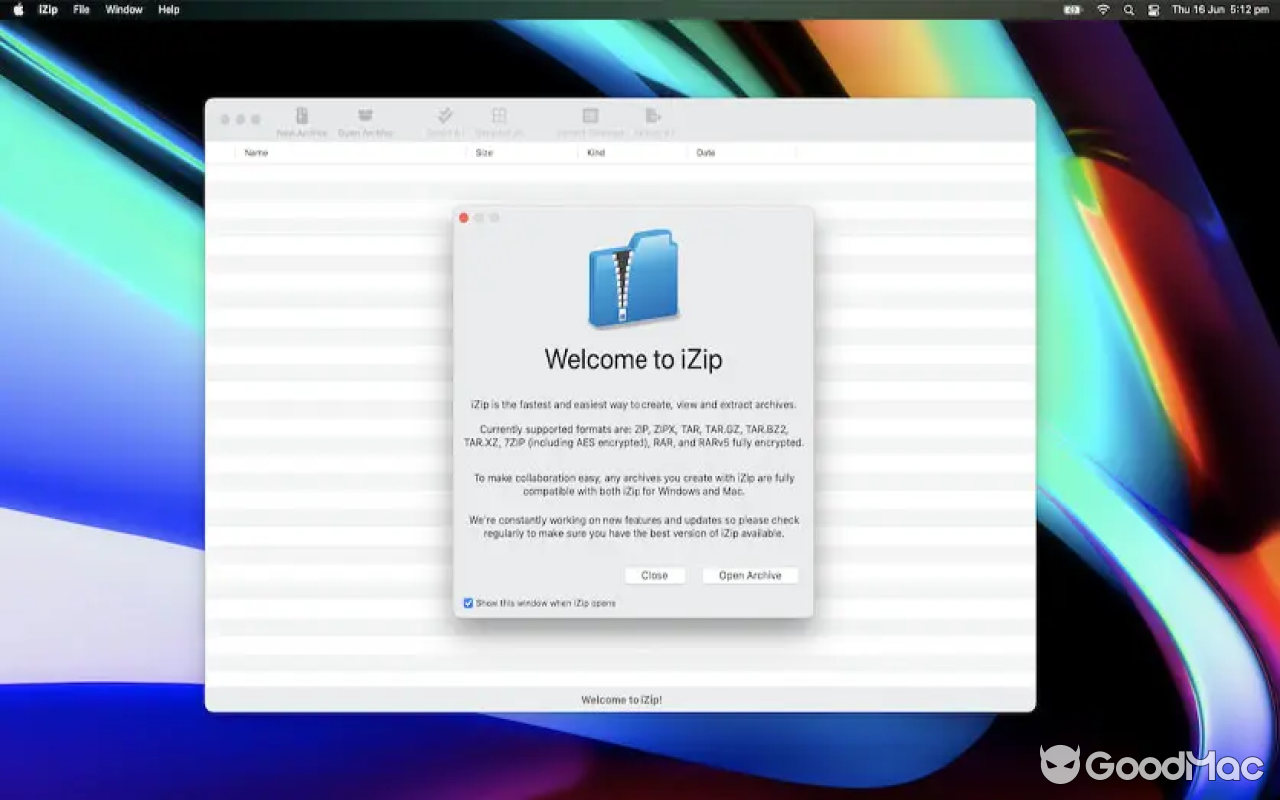Open the Window menu
The image size is (1280, 800).
[x=123, y=9]
